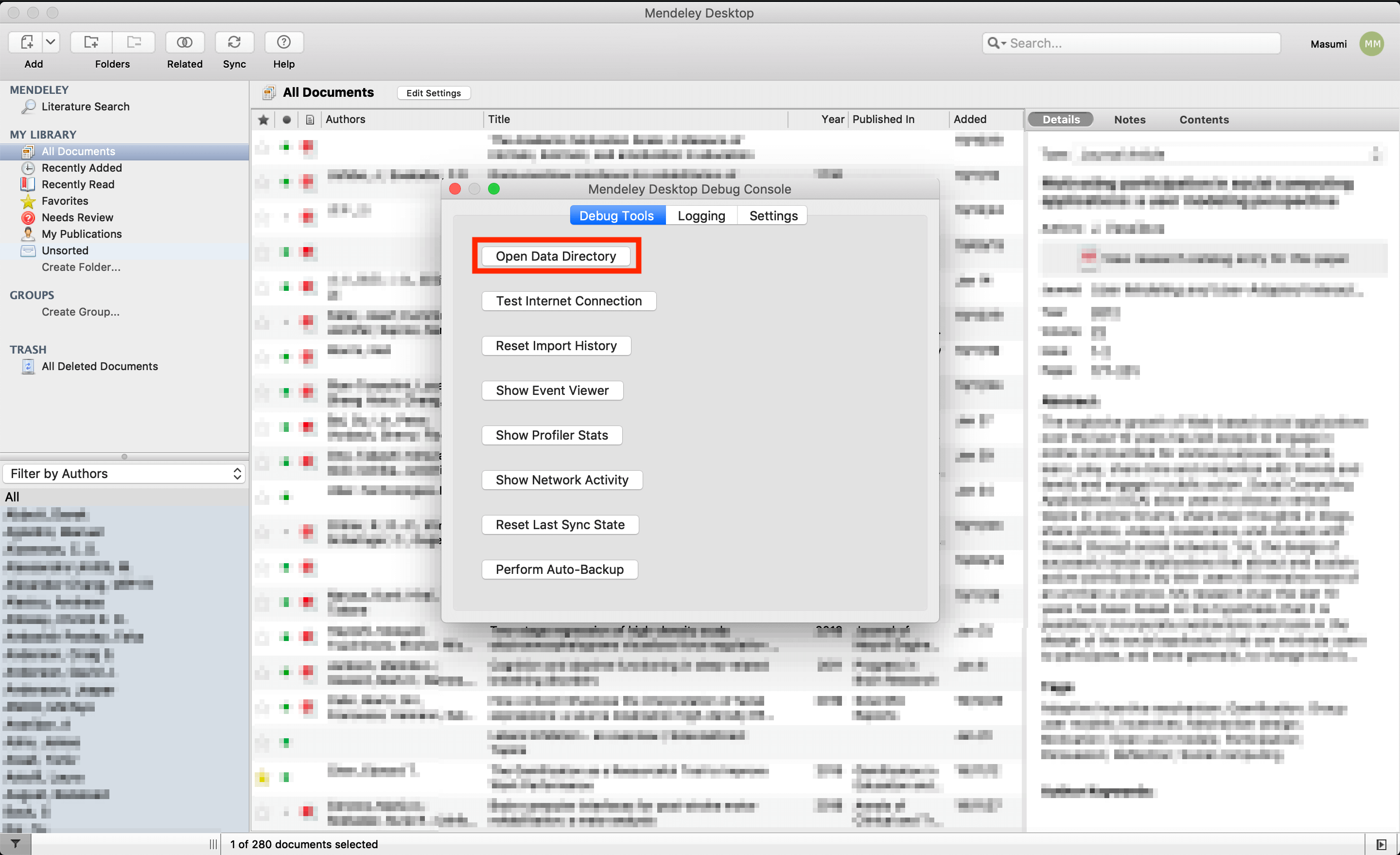Click the Related documents toolbar icon
The width and height of the screenshot is (1400, 855).
tap(185, 42)
